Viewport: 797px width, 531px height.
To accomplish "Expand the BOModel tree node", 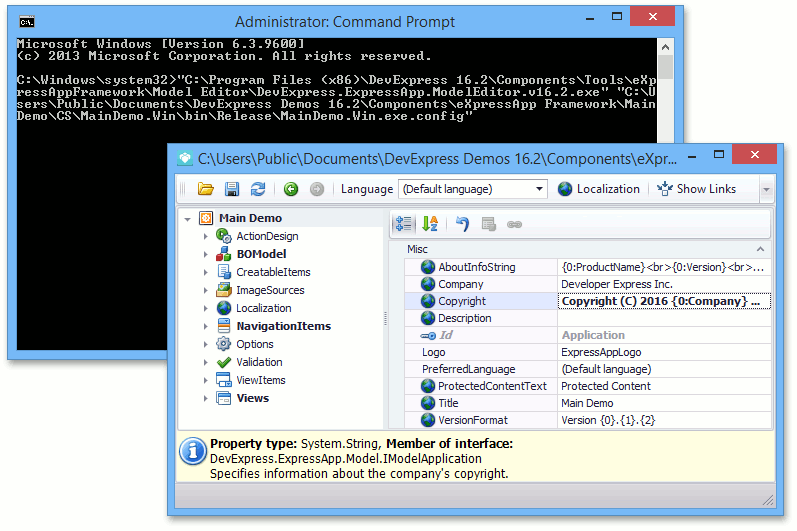I will 205,254.
